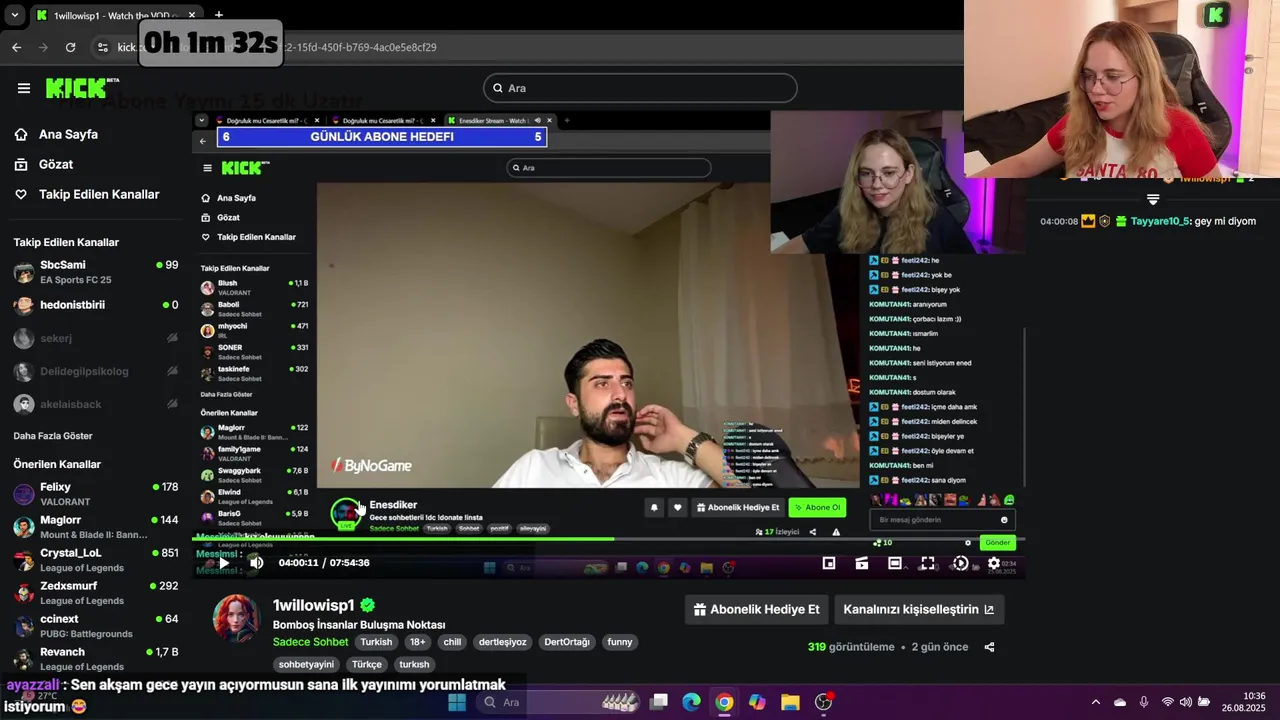Expand hidden system tray icons chevron

pos(1095,702)
